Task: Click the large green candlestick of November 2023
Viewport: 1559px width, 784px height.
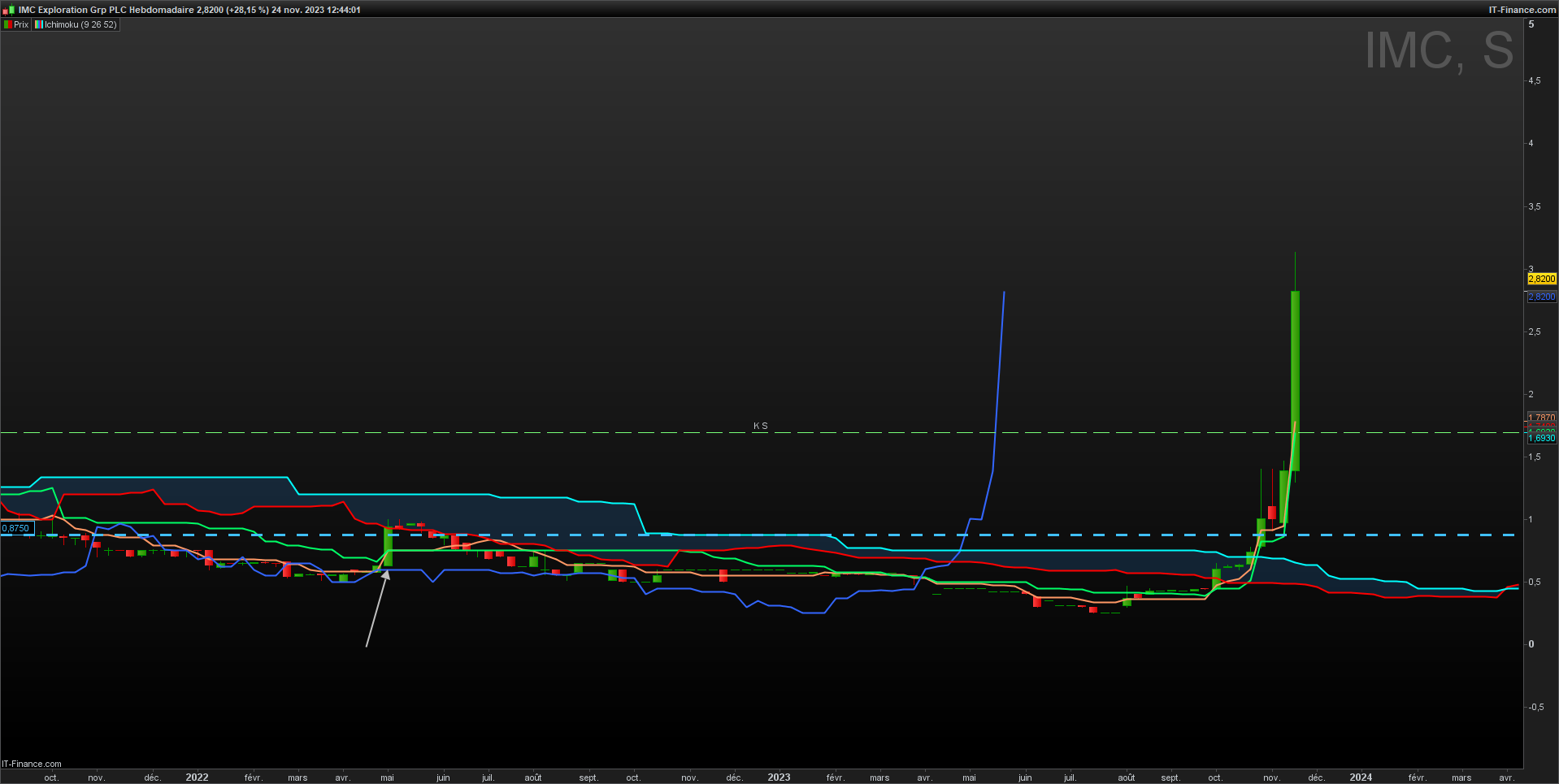Action: click(1295, 380)
